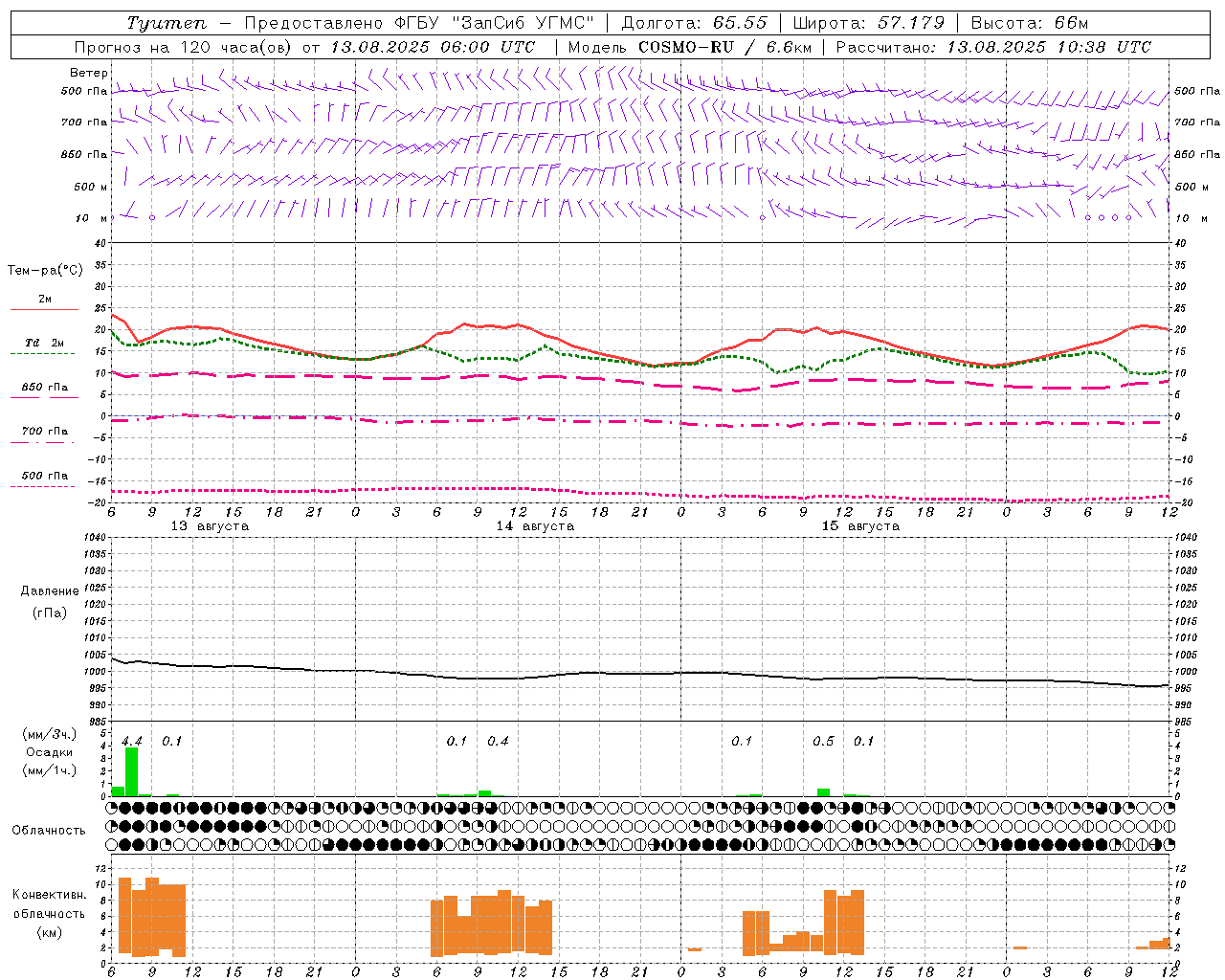This screenshot has width=1225, height=980.
Task: Click the "15 августа" date label
Action: [860, 526]
